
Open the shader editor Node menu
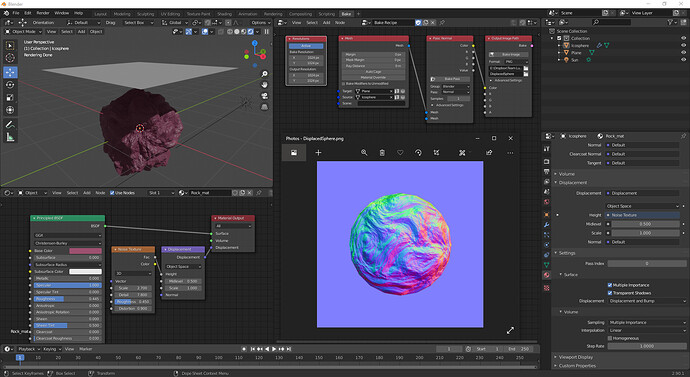[x=100, y=193]
